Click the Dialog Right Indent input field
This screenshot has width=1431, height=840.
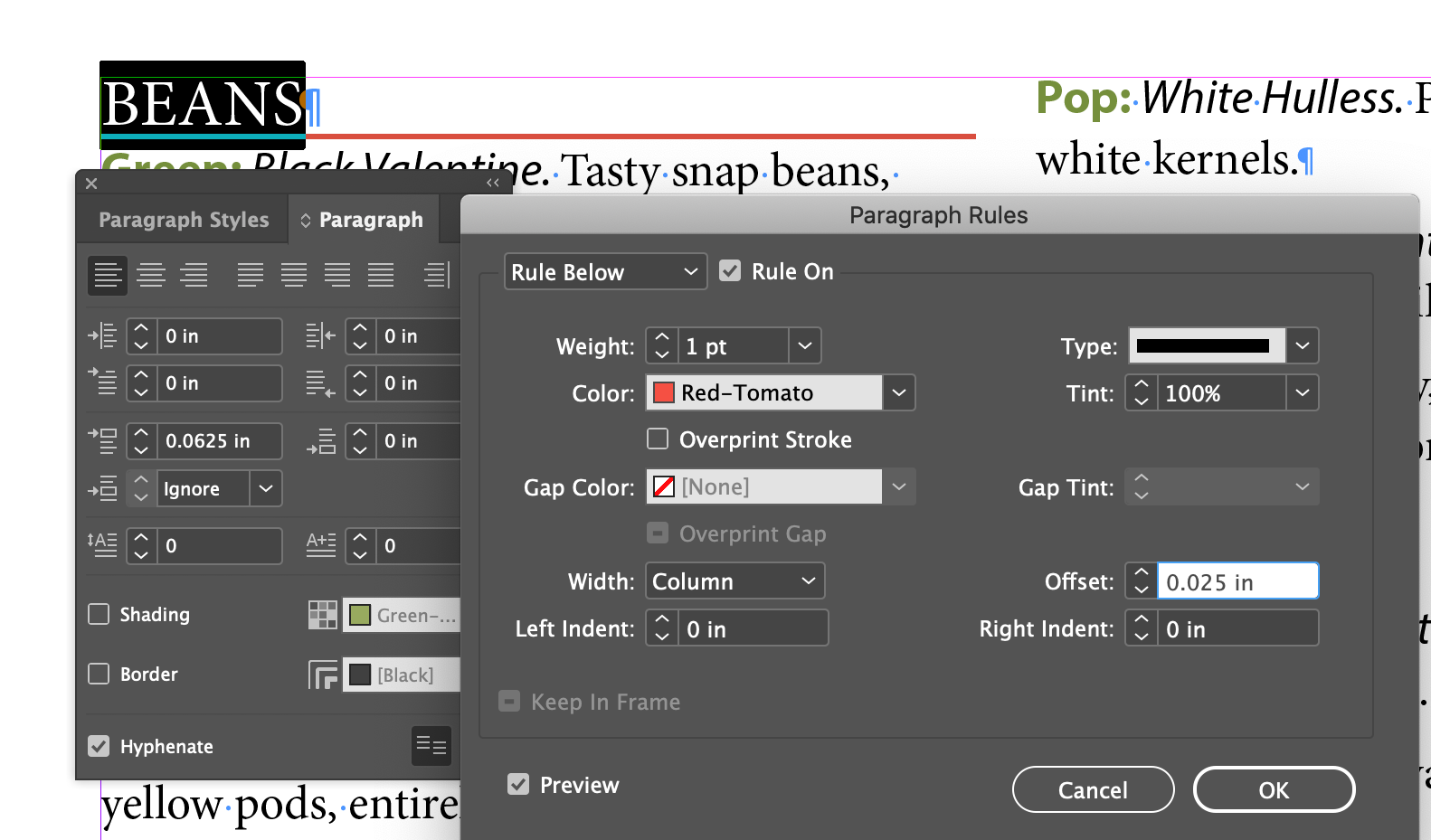(x=1237, y=628)
